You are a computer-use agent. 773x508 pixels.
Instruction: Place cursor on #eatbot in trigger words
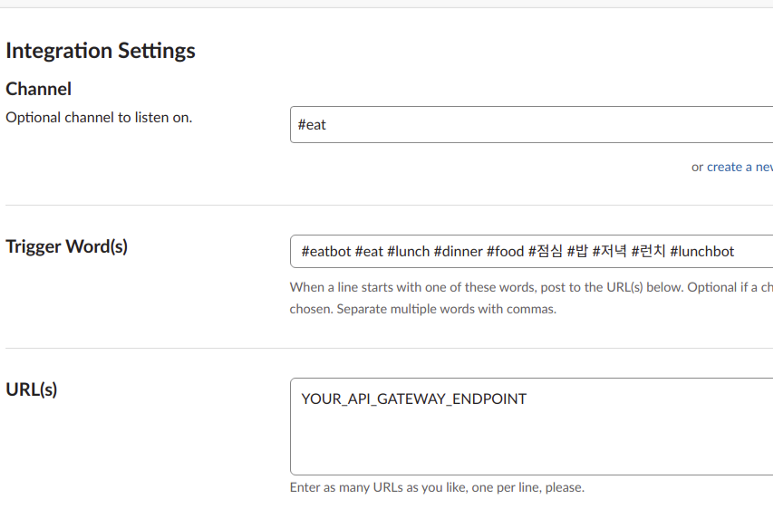(x=325, y=251)
